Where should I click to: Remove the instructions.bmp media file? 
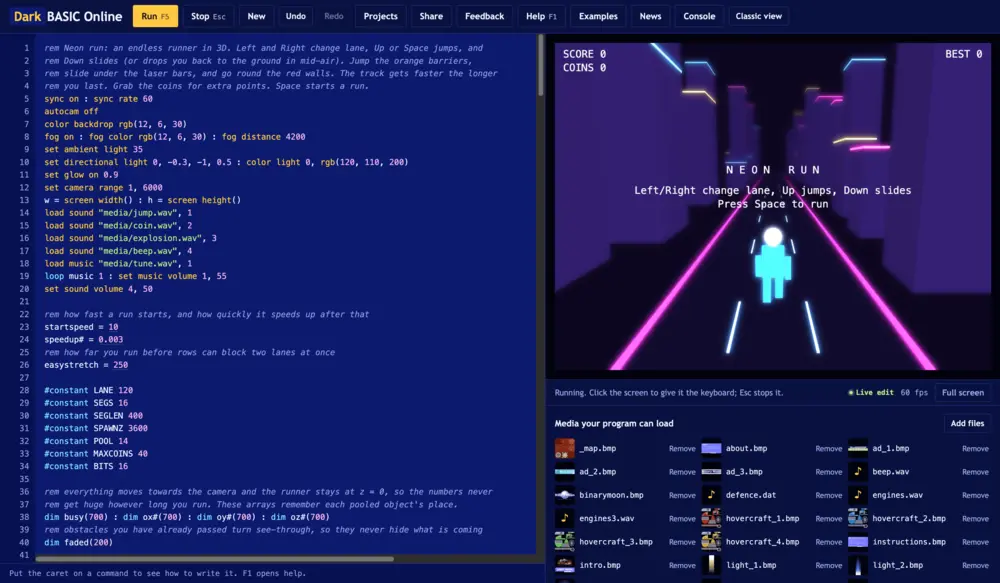point(975,542)
